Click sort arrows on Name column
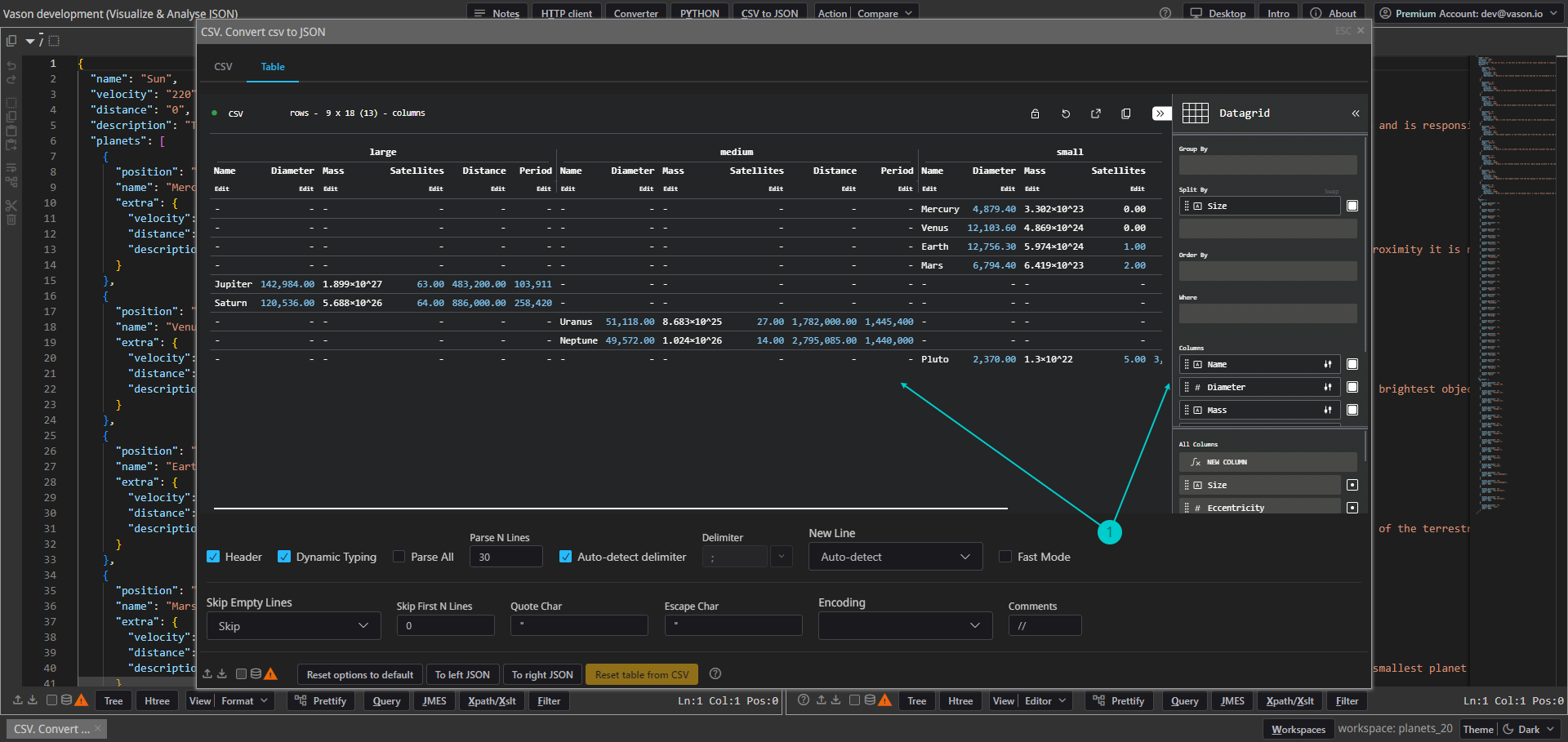The image size is (1568, 742). (1328, 364)
